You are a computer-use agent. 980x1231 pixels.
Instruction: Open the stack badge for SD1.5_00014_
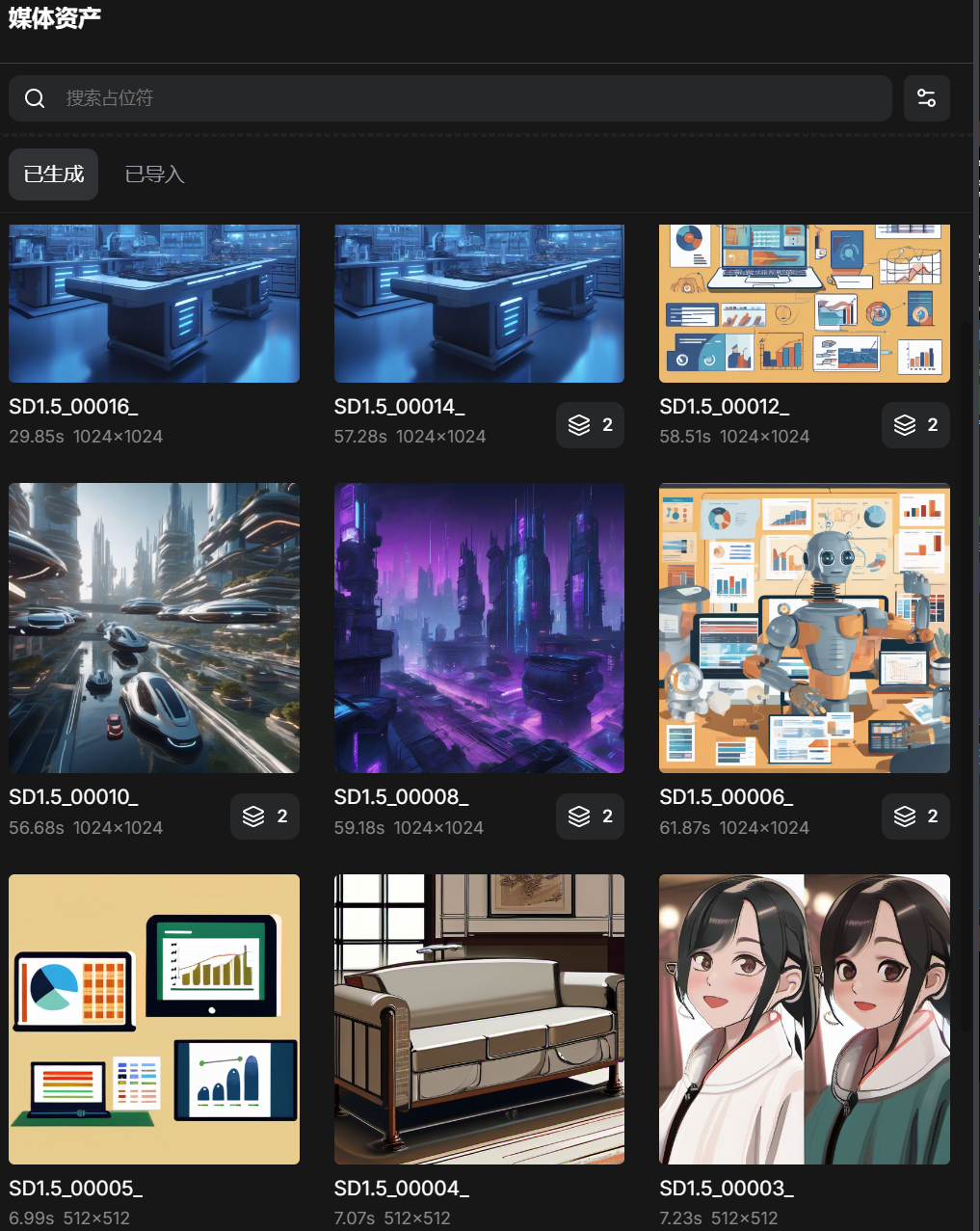590,425
